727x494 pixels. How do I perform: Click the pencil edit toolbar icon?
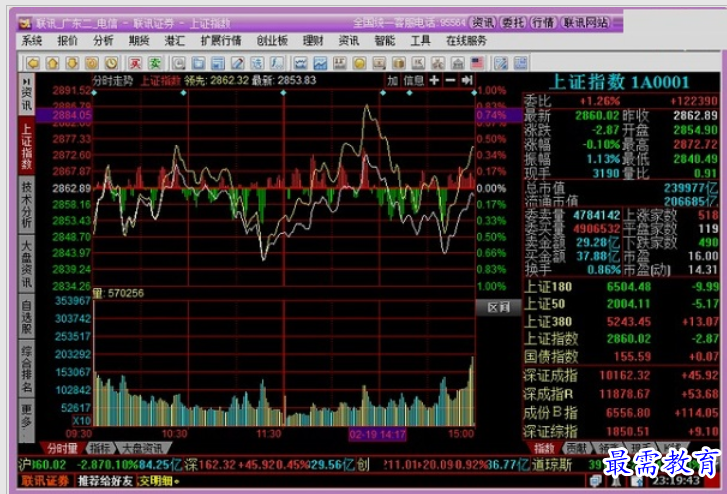pos(237,63)
